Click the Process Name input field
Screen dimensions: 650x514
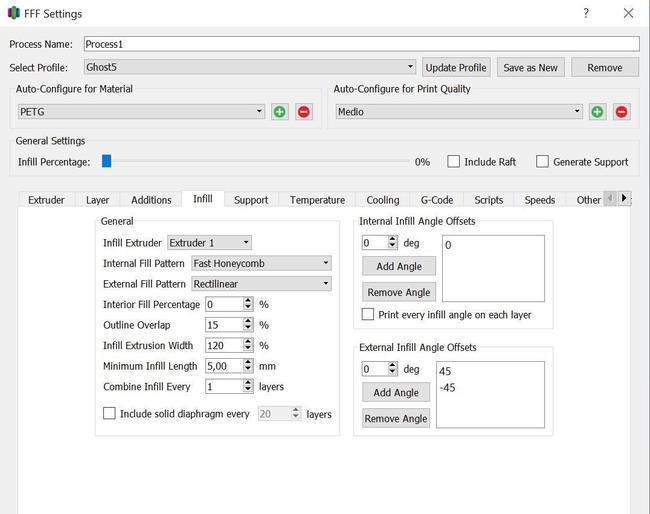coord(360,44)
